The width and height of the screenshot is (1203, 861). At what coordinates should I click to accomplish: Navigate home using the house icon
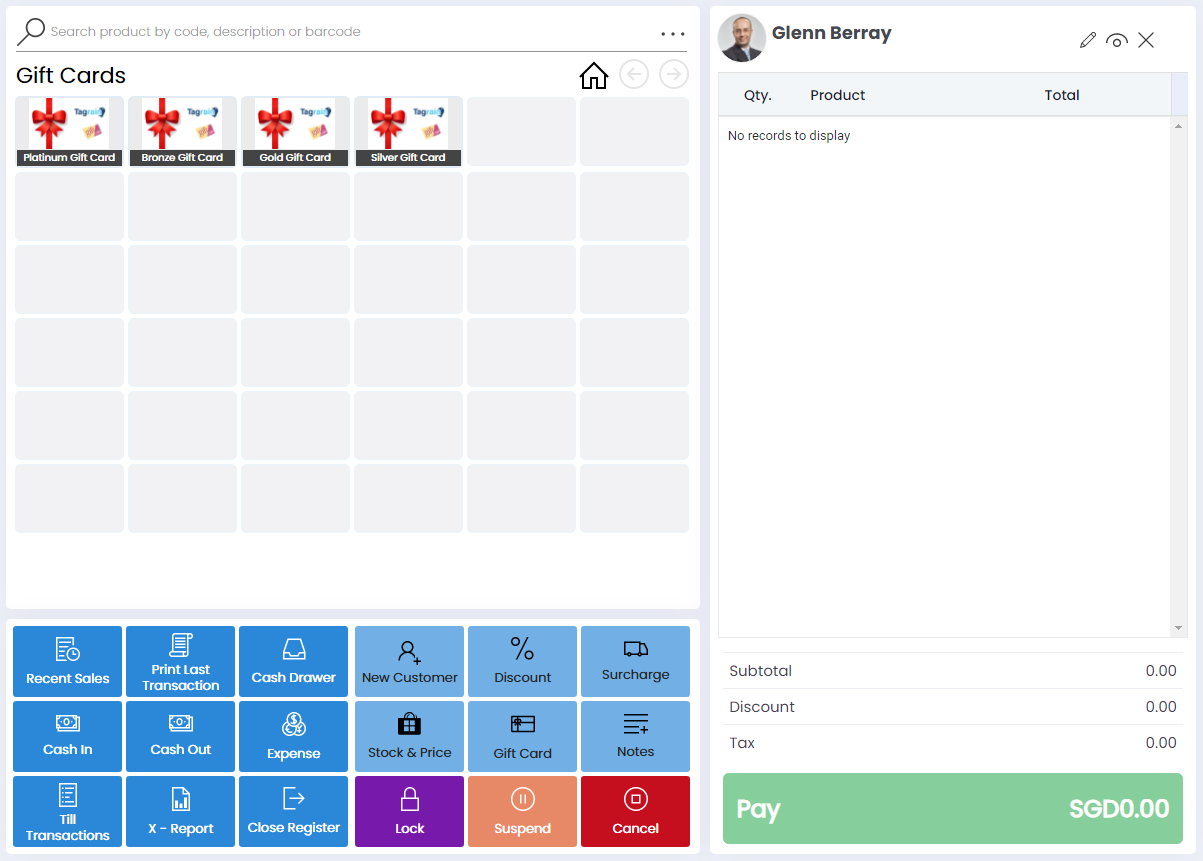point(593,75)
